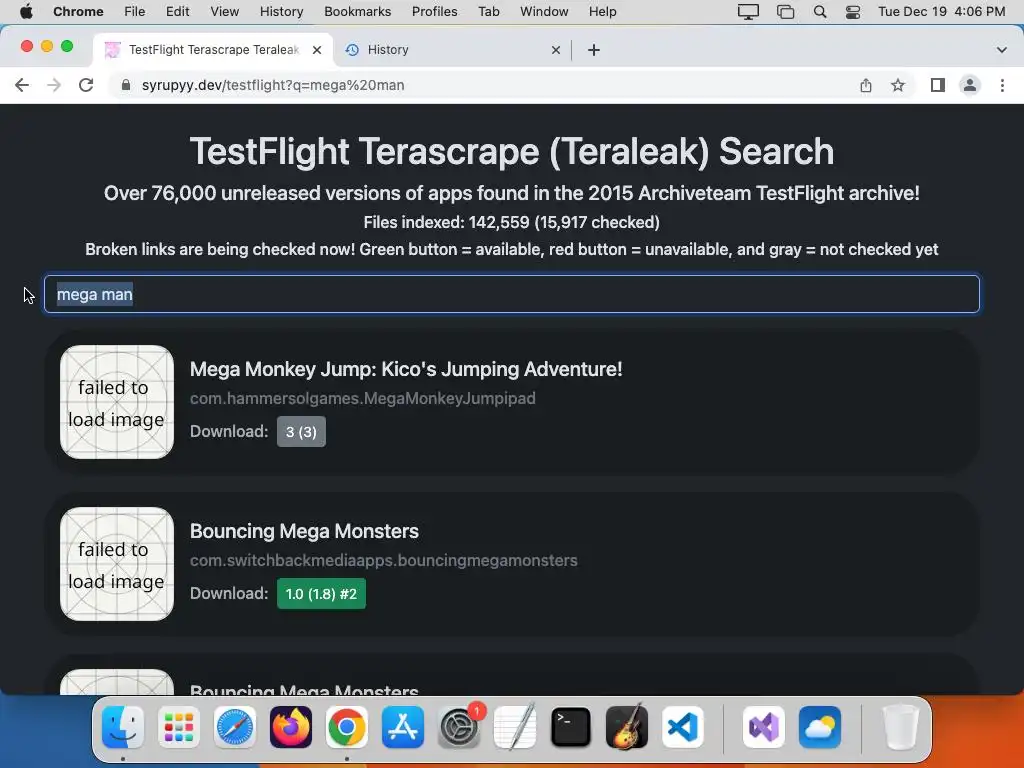Bookmark this page with the star icon
This screenshot has height=768, width=1024.
[898, 85]
